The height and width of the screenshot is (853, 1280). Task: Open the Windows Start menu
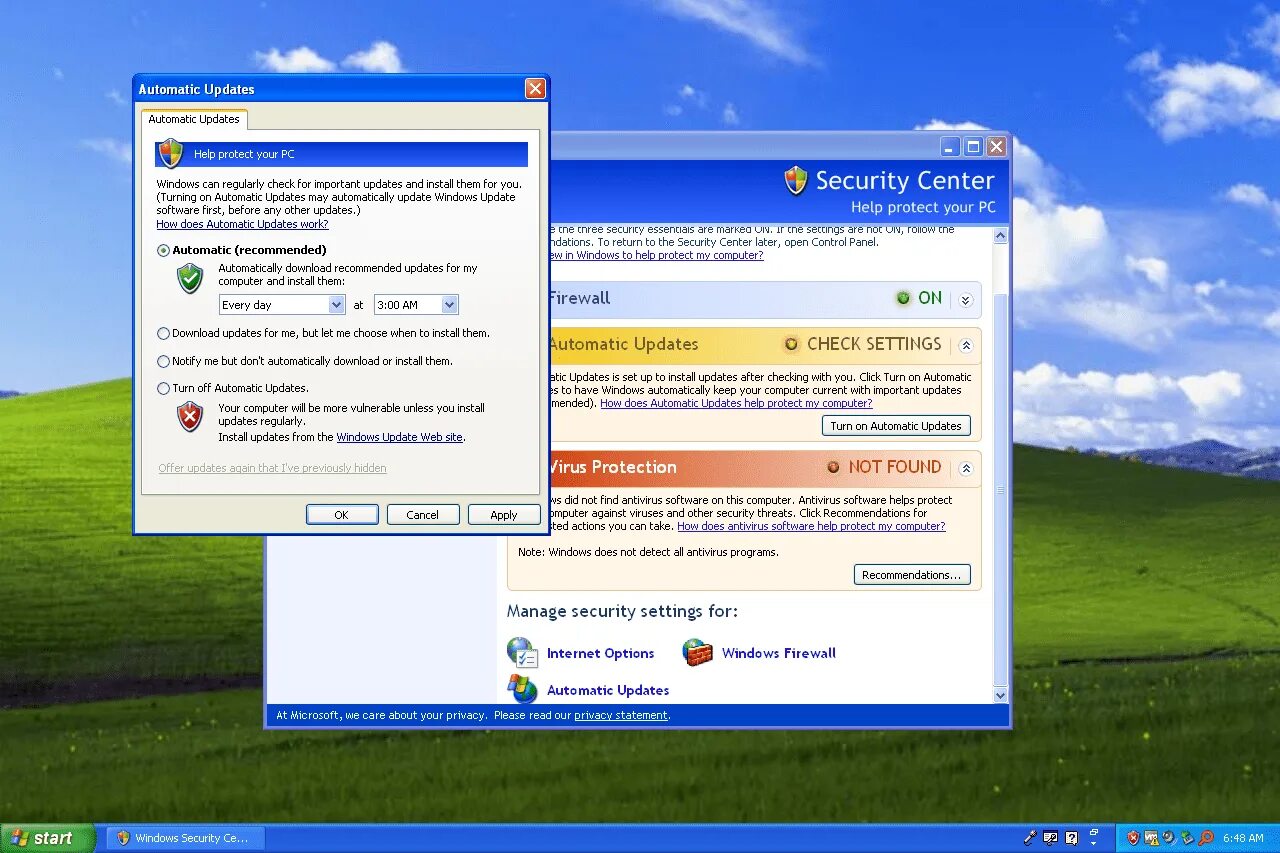pos(48,838)
